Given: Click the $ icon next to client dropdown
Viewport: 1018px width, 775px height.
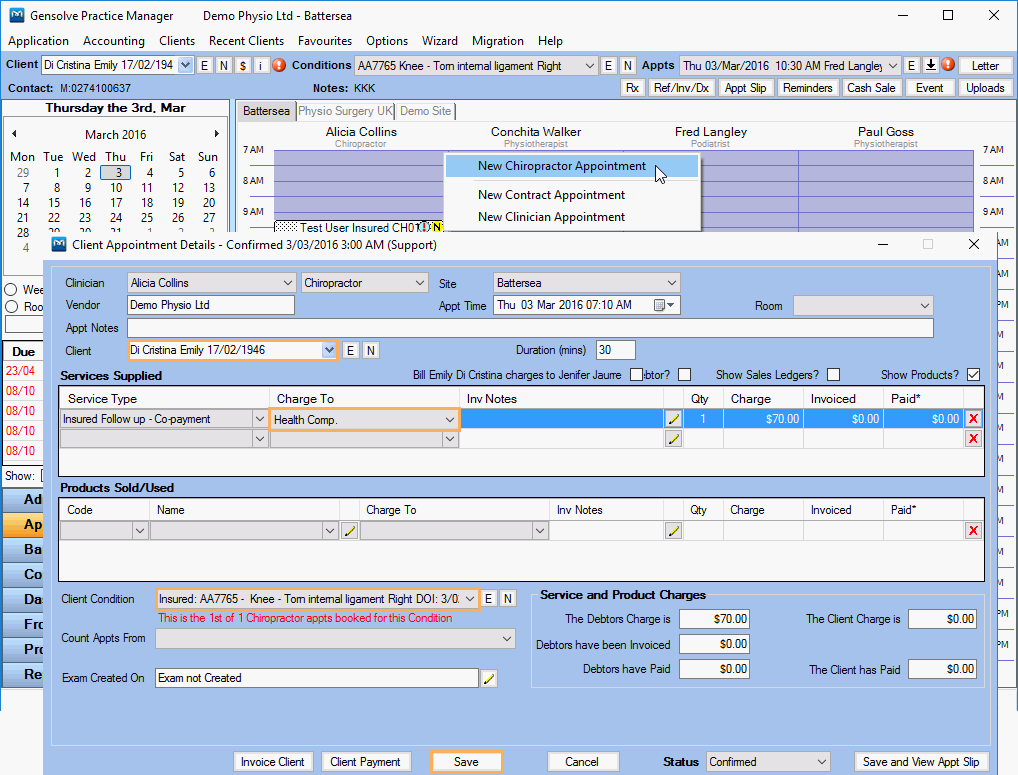Looking at the screenshot, I should (x=242, y=64).
